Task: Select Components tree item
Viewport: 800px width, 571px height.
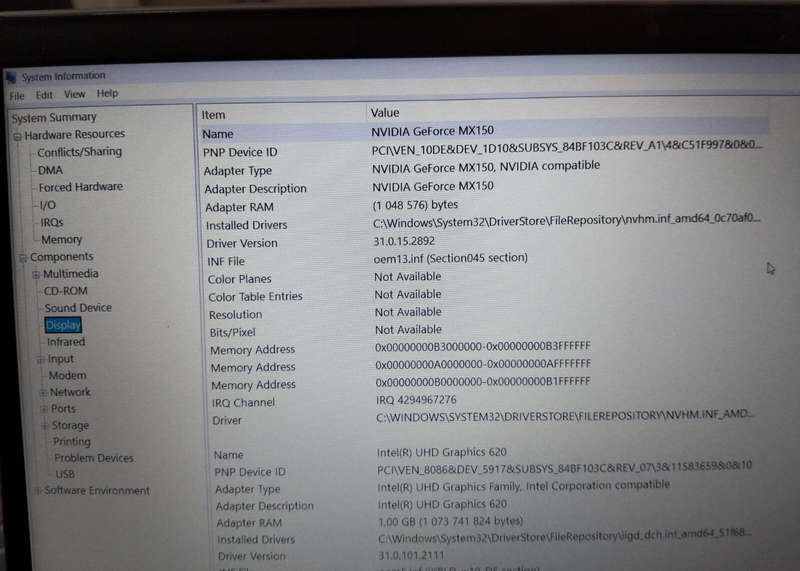Action: coord(61,257)
